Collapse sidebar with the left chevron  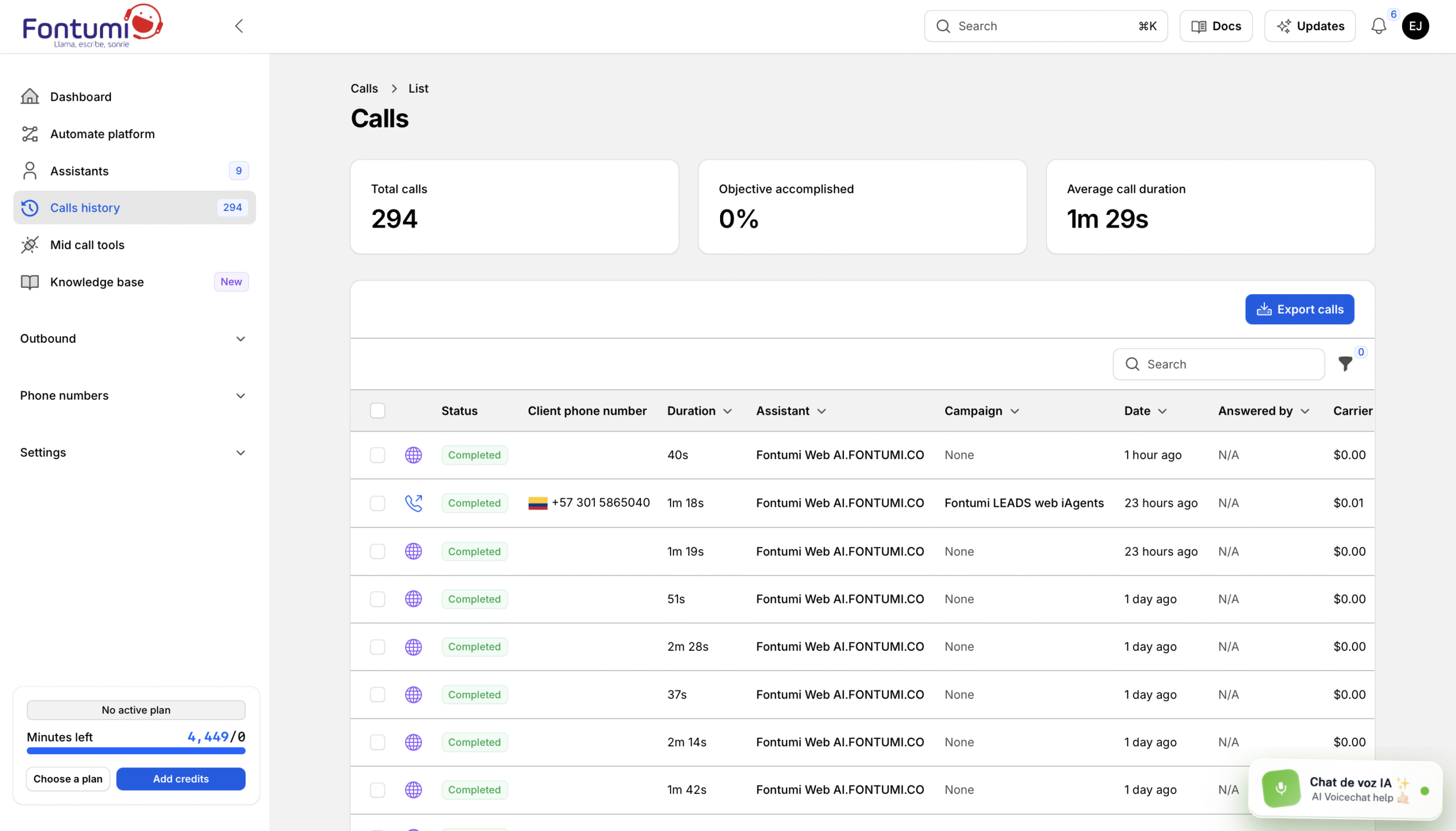tap(239, 26)
